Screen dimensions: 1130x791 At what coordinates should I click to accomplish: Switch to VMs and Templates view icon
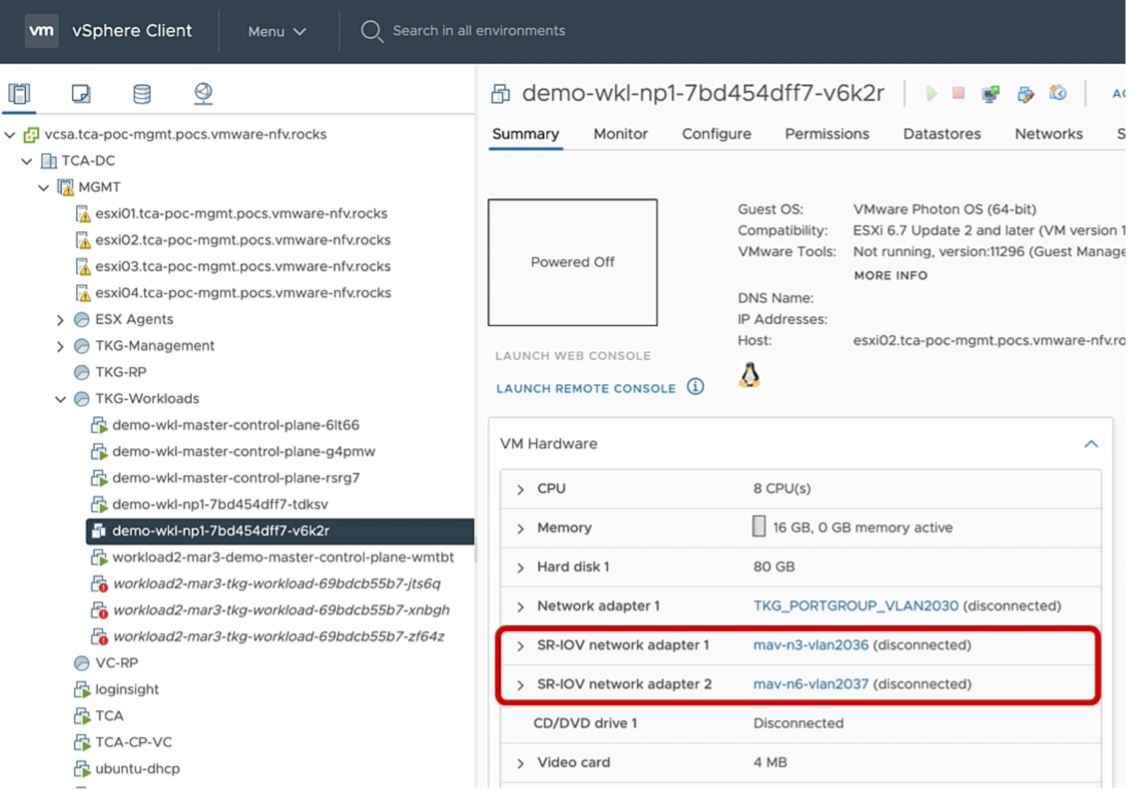click(x=81, y=94)
